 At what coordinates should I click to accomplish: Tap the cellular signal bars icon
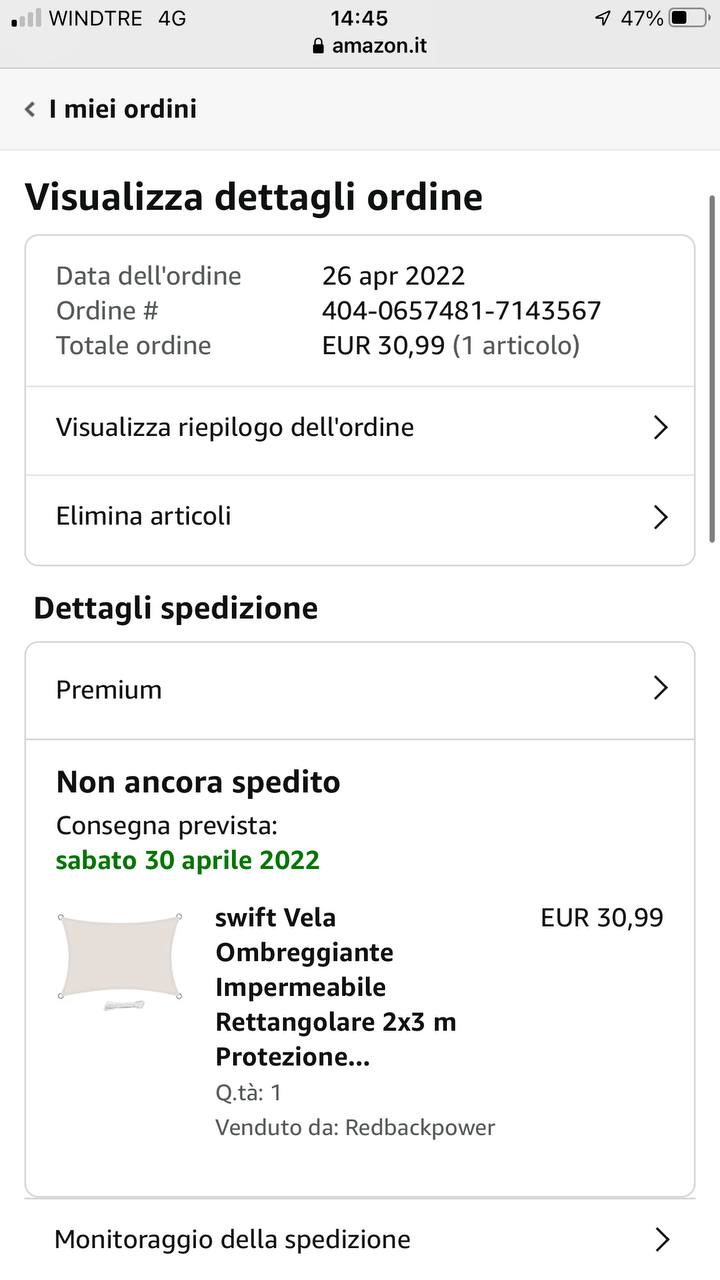tap(27, 18)
